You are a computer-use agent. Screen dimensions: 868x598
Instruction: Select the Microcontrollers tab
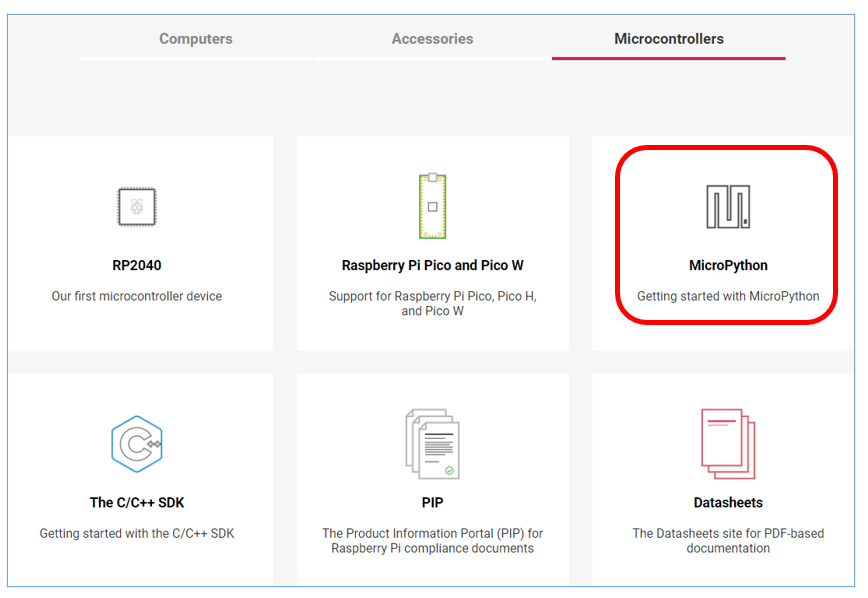click(x=669, y=39)
